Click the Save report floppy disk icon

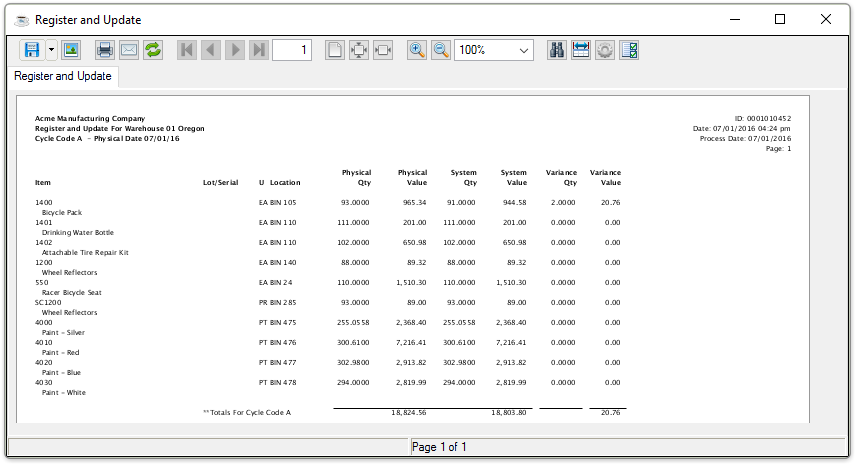pyautogui.click(x=32, y=50)
